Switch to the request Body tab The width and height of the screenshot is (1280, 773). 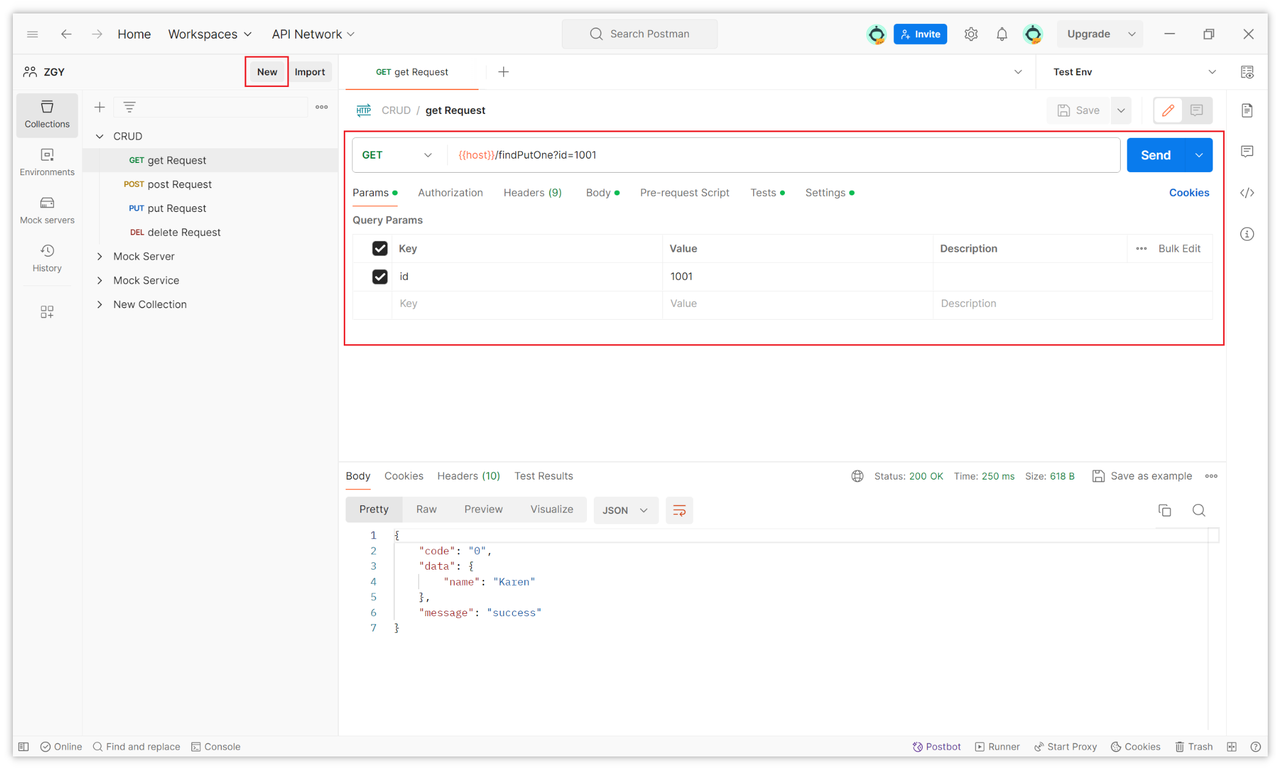click(602, 193)
